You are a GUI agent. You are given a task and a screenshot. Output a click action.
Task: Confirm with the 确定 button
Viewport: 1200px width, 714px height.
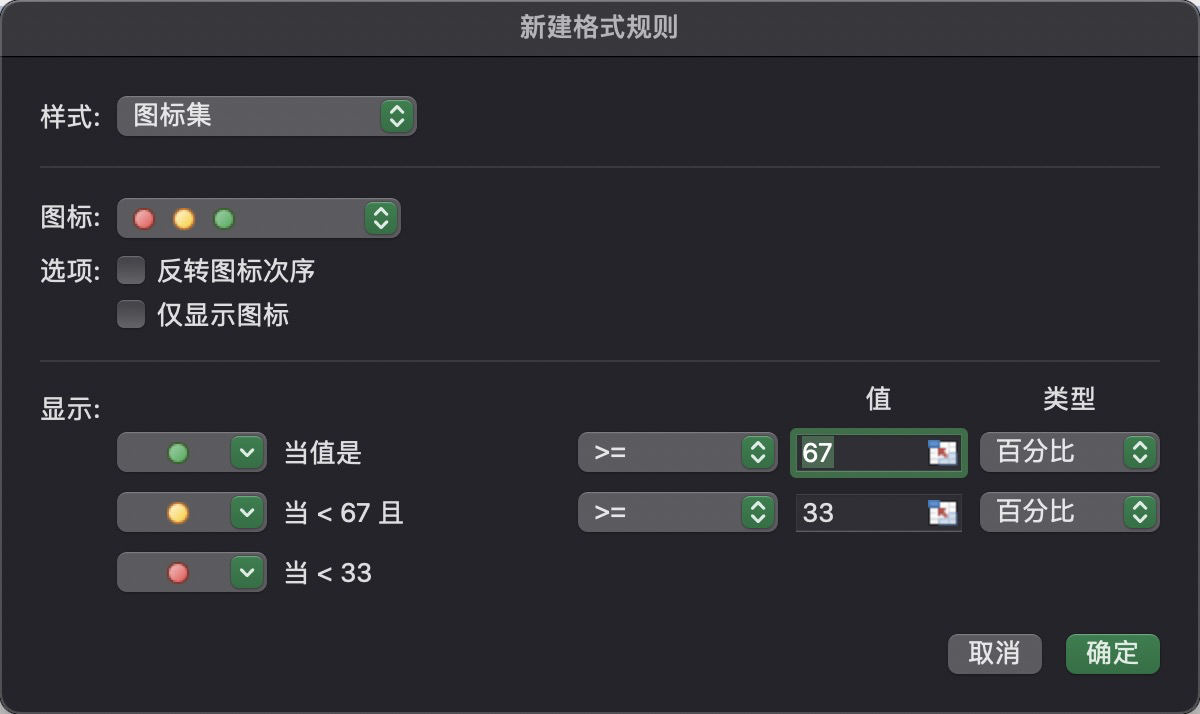(x=1112, y=654)
